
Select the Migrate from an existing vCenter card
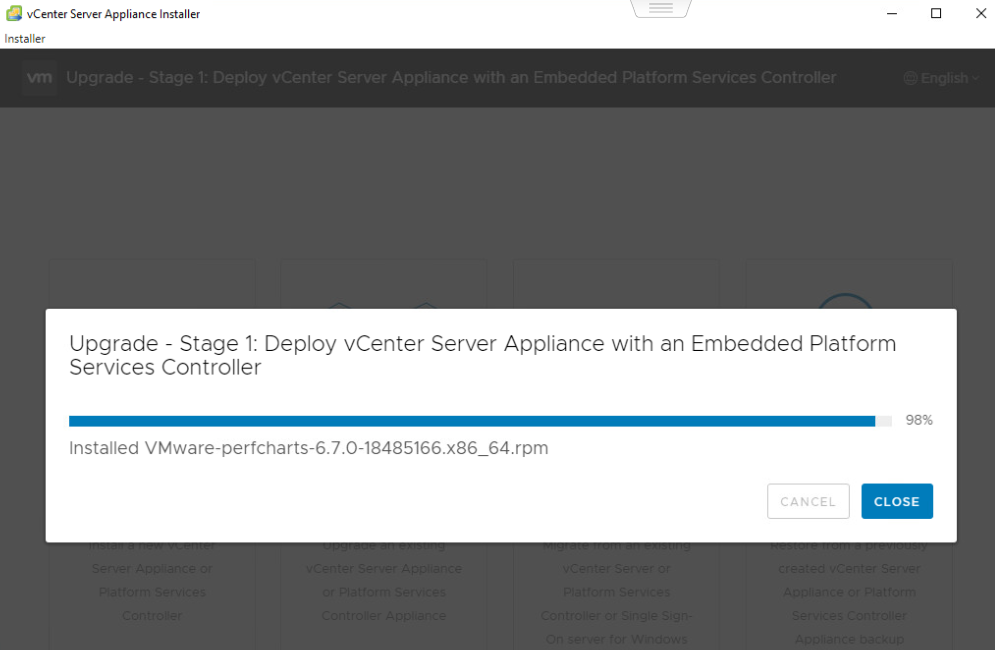coord(616,454)
